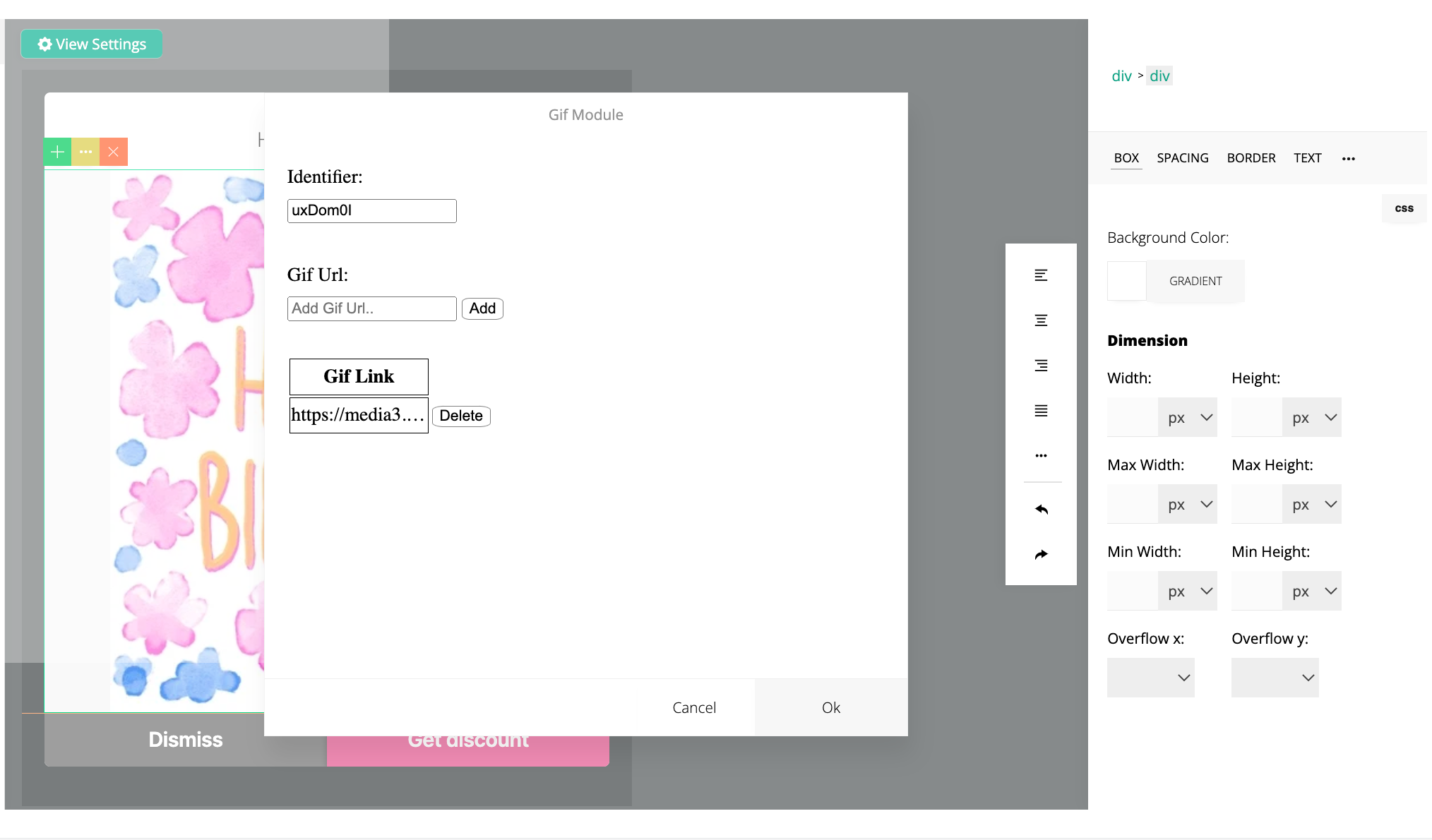Click the undo arrow icon
This screenshot has height=840, width=1432.
pos(1041,510)
